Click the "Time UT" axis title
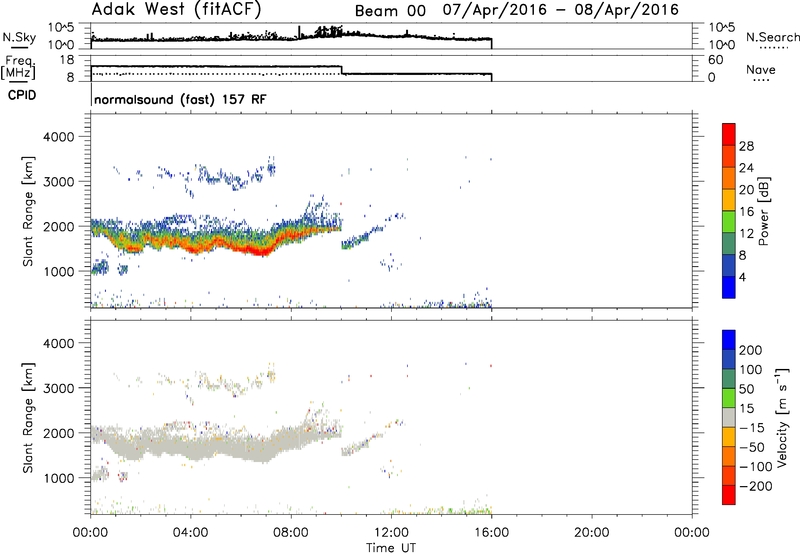The height and width of the screenshot is (554, 800). pyautogui.click(x=391, y=548)
